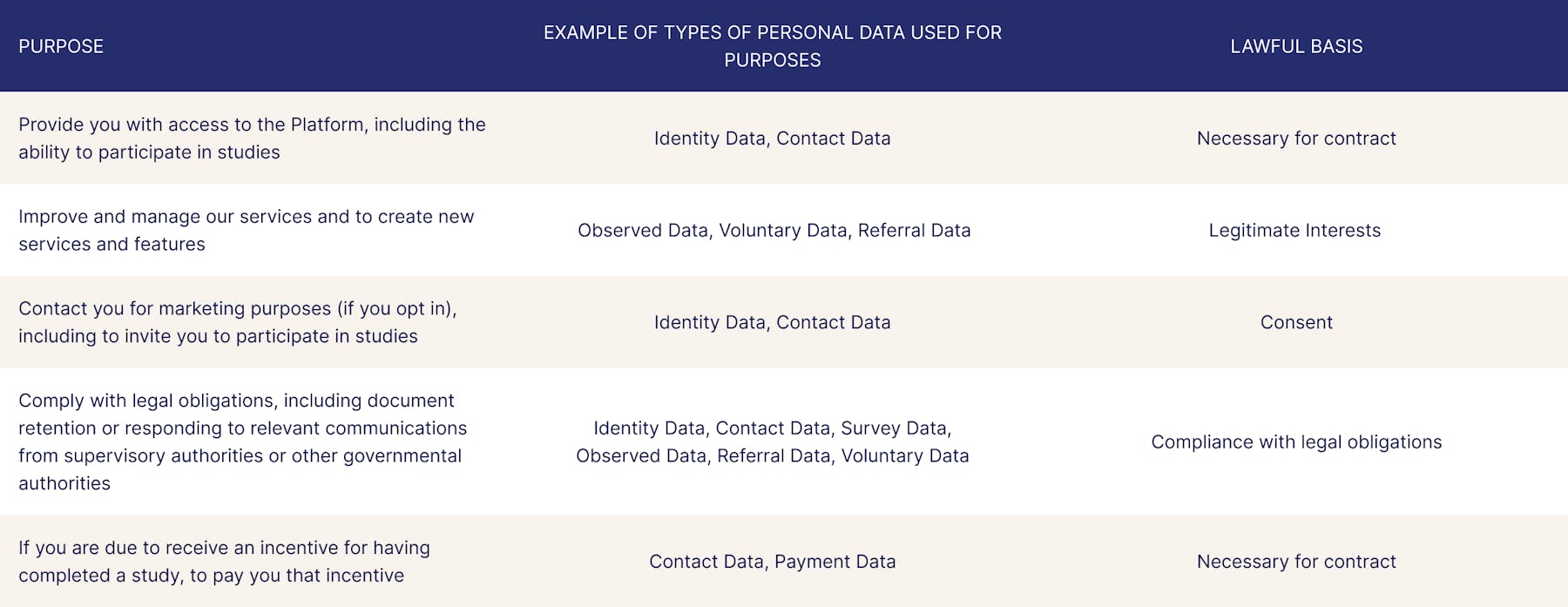Click 'Identity Data, Contact Data' in Platform access row

tap(773, 138)
